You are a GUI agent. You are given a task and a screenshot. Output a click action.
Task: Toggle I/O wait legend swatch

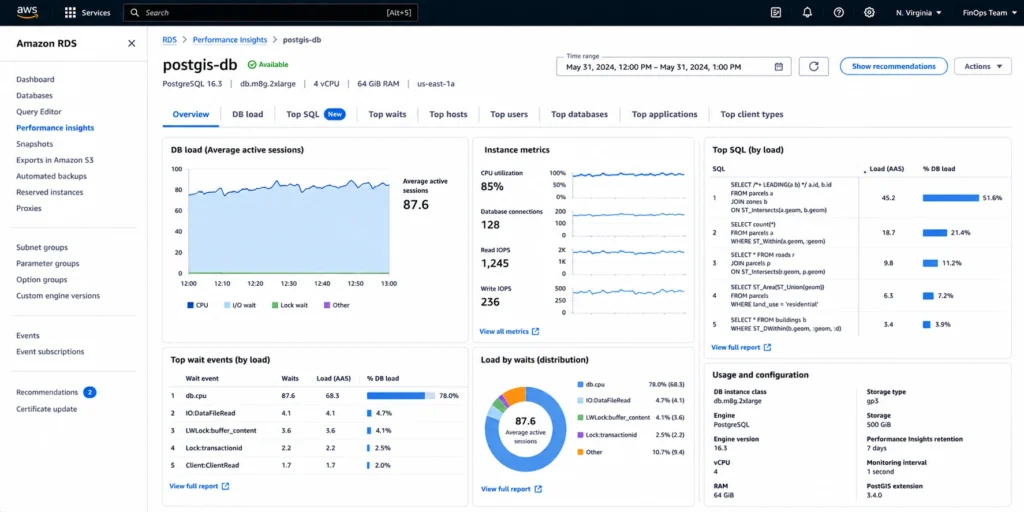click(x=227, y=305)
